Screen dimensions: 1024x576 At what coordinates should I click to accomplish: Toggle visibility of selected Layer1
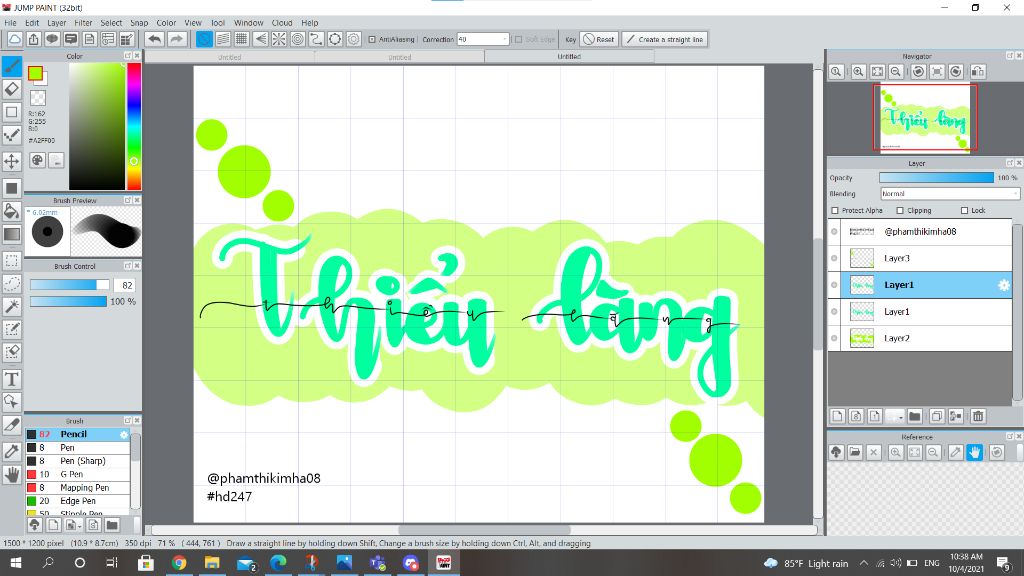click(x=834, y=285)
